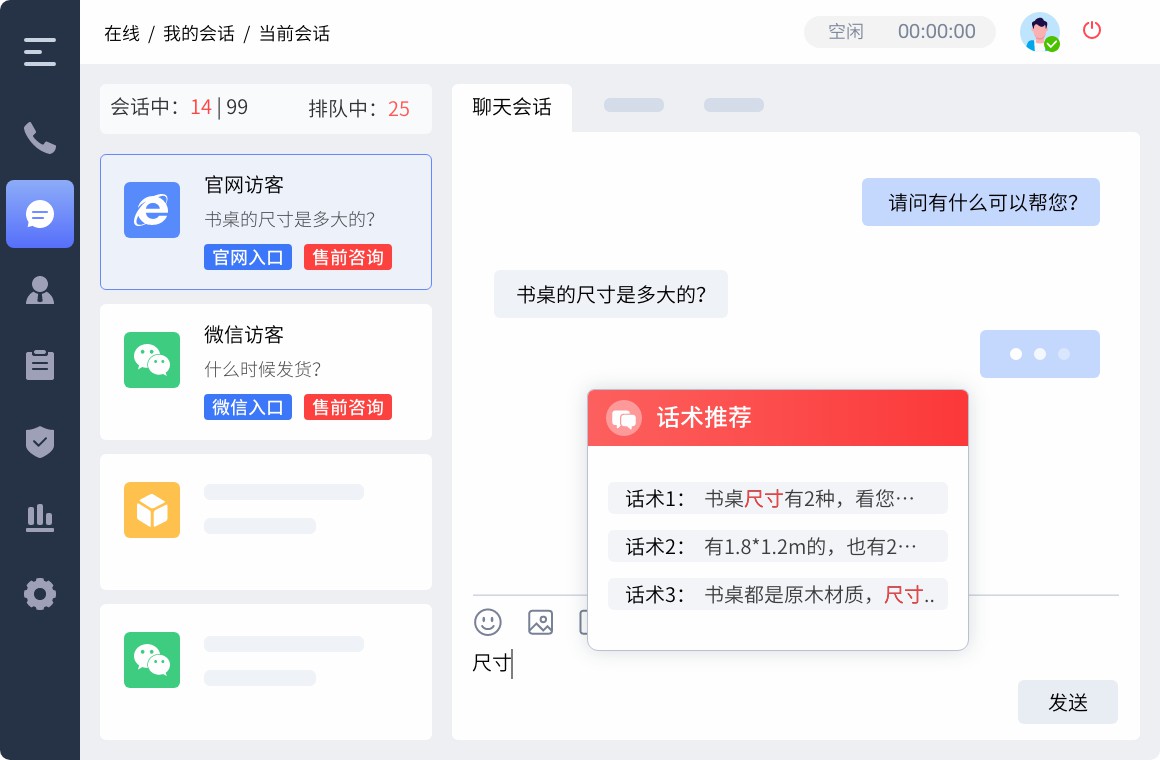Switch to the 聊天会话 tab
The image size is (1160, 760).
tap(512, 107)
